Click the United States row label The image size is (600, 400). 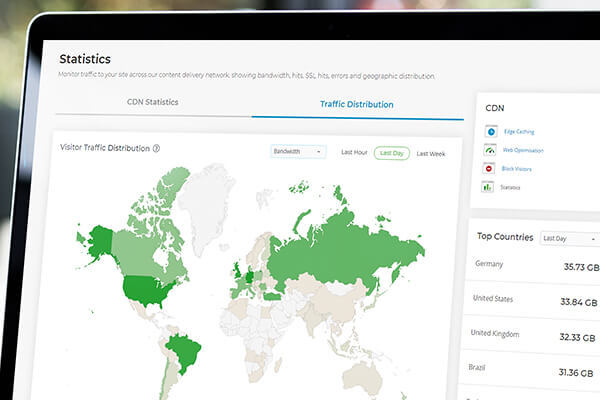[493, 299]
